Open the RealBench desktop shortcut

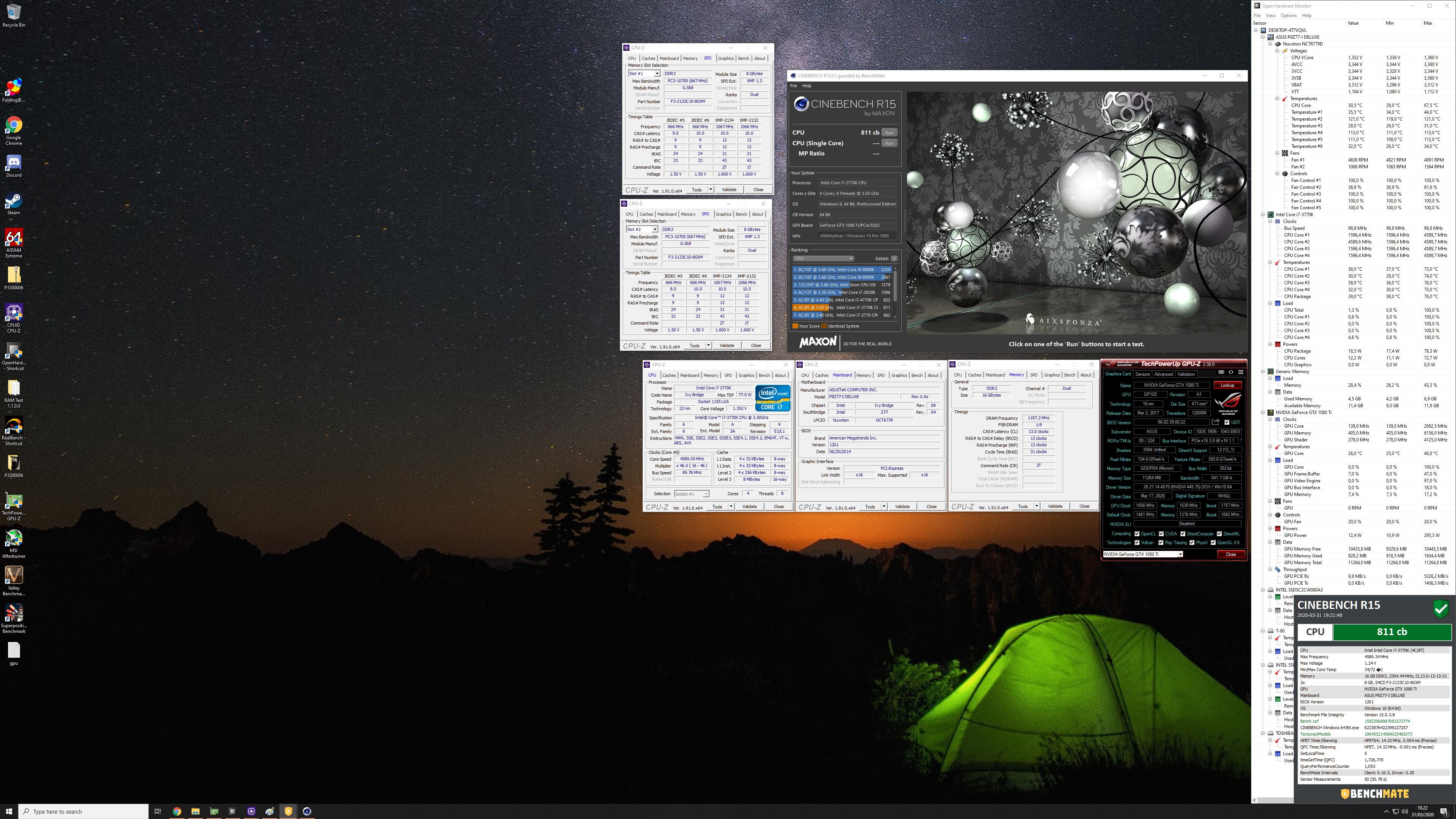coord(14,431)
